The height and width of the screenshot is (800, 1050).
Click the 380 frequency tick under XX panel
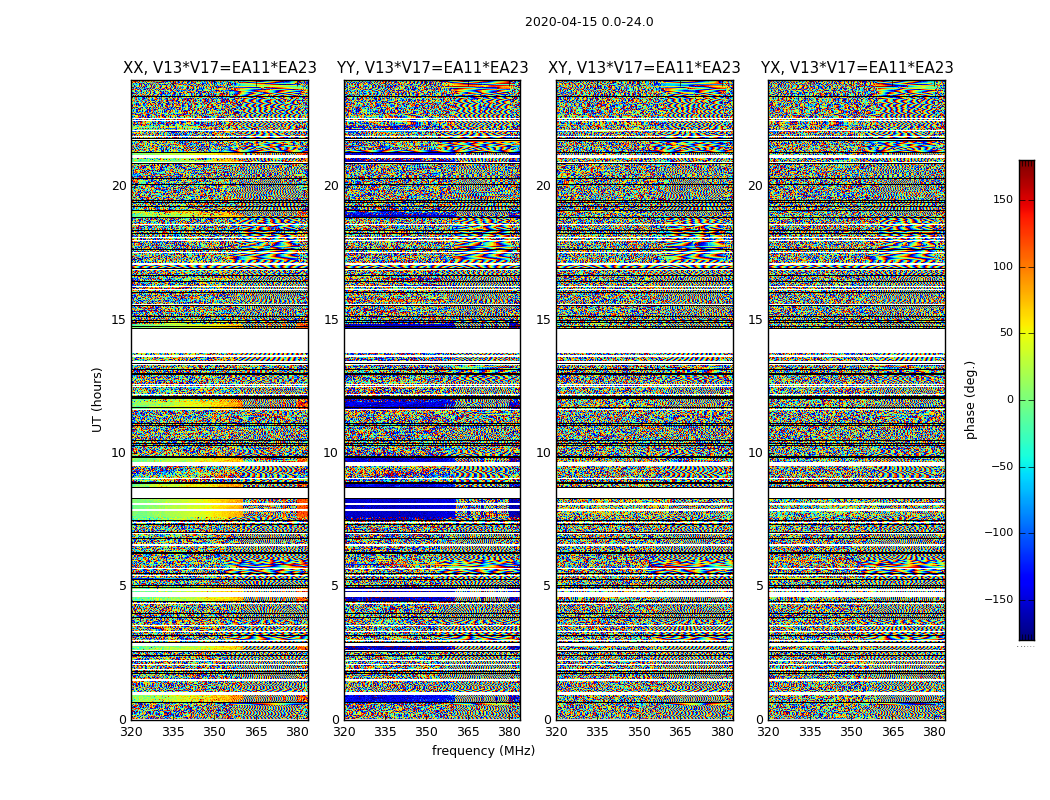[297, 732]
